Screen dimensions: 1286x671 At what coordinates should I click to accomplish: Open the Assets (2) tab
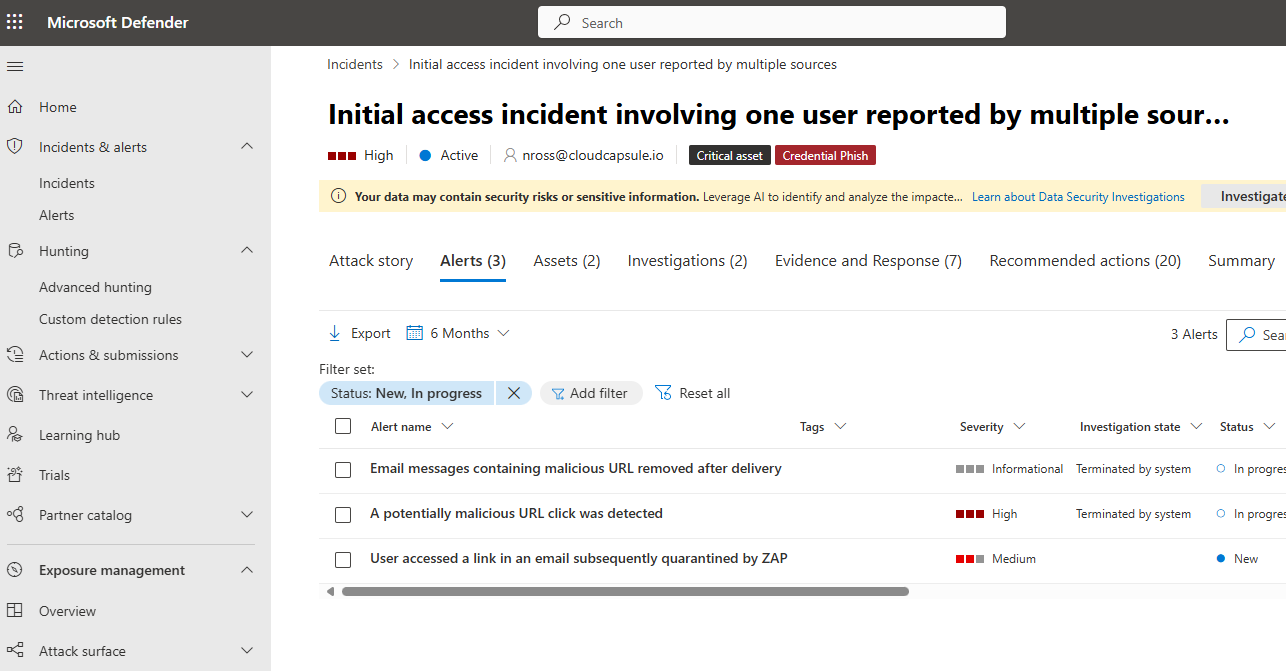pyautogui.click(x=567, y=261)
